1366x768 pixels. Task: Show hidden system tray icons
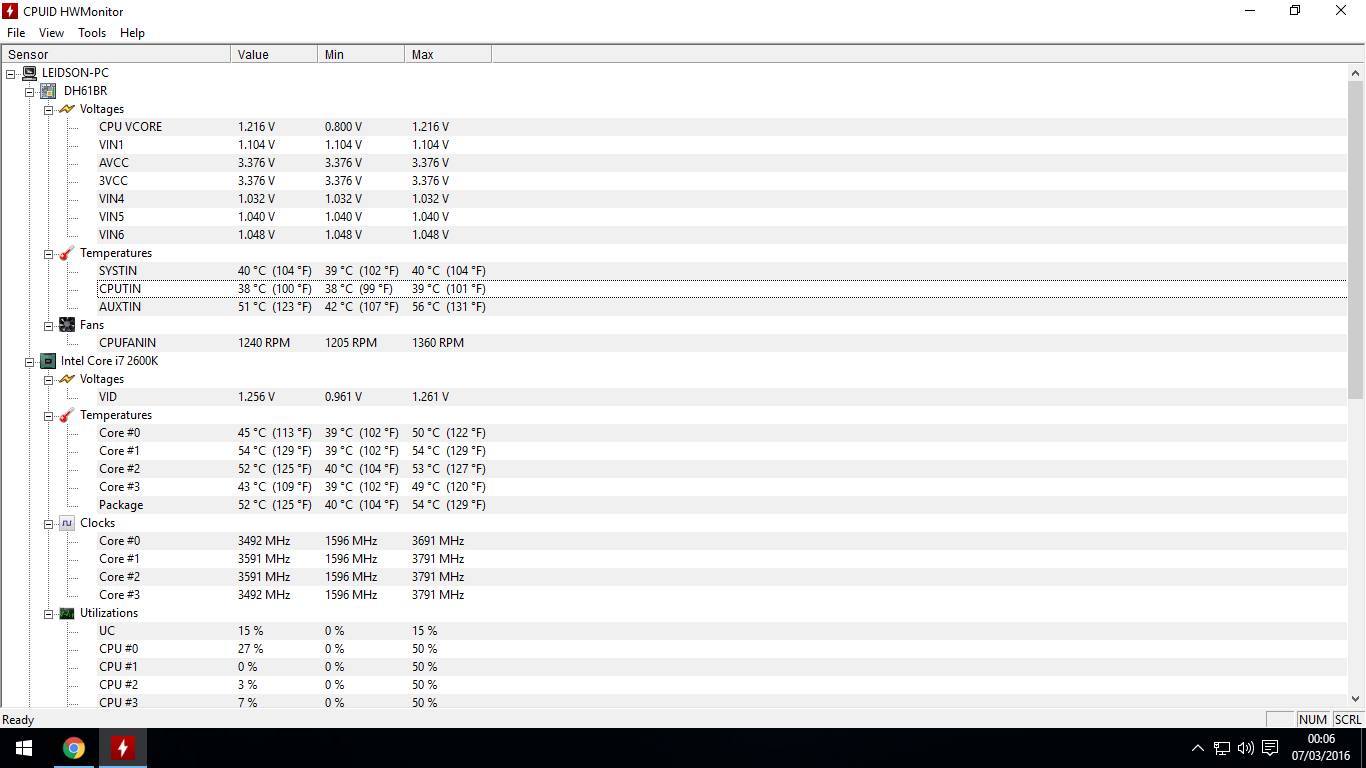coord(1197,748)
